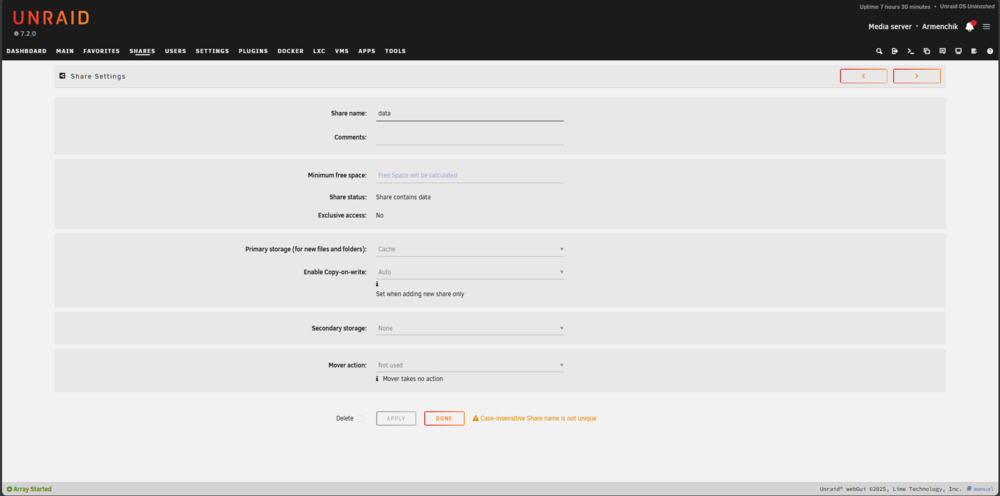Click the Apply button
This screenshot has height=496, width=1000.
tap(396, 419)
